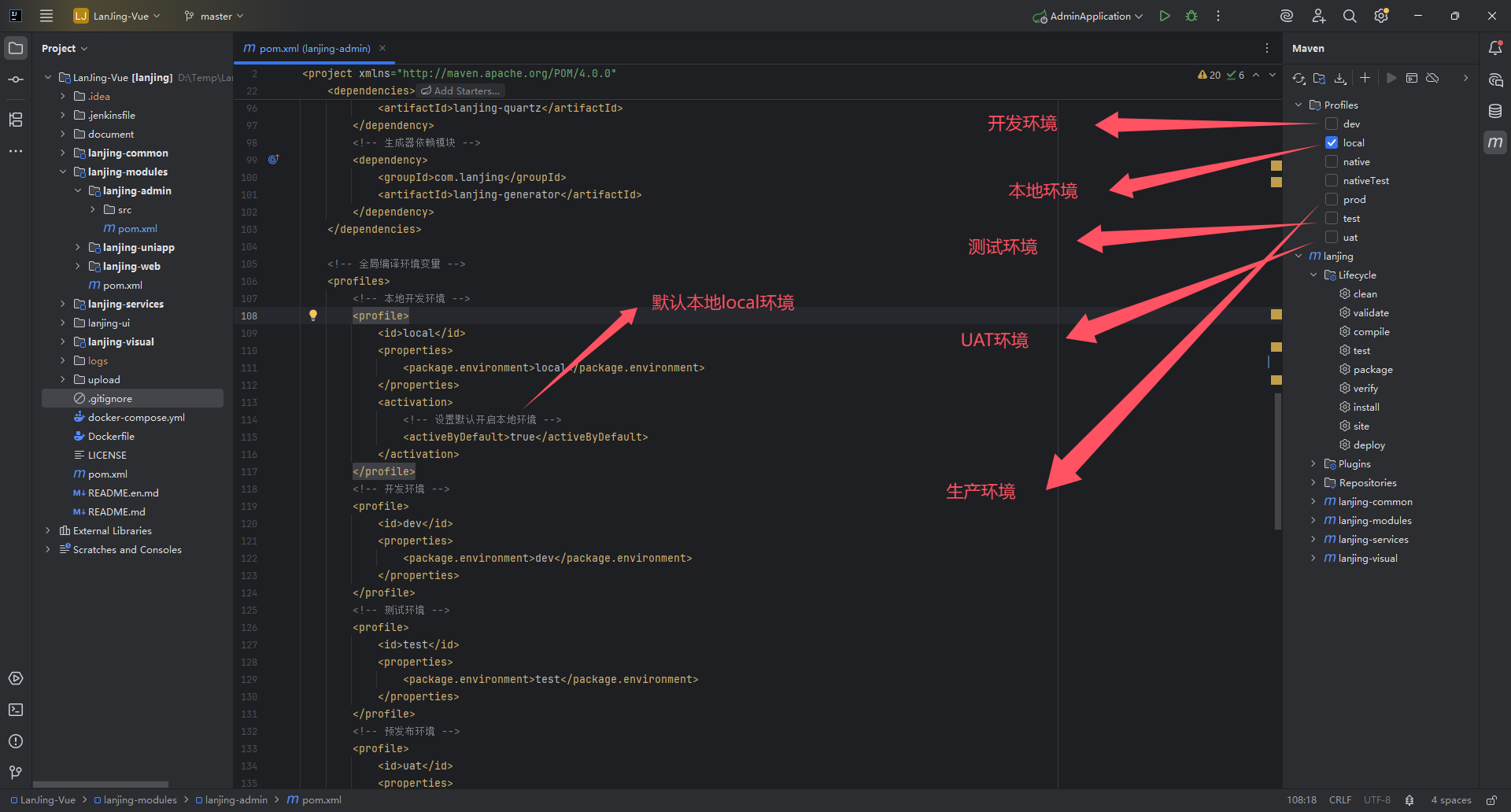Open the Git tool window icon
1511x812 pixels.
click(x=16, y=773)
